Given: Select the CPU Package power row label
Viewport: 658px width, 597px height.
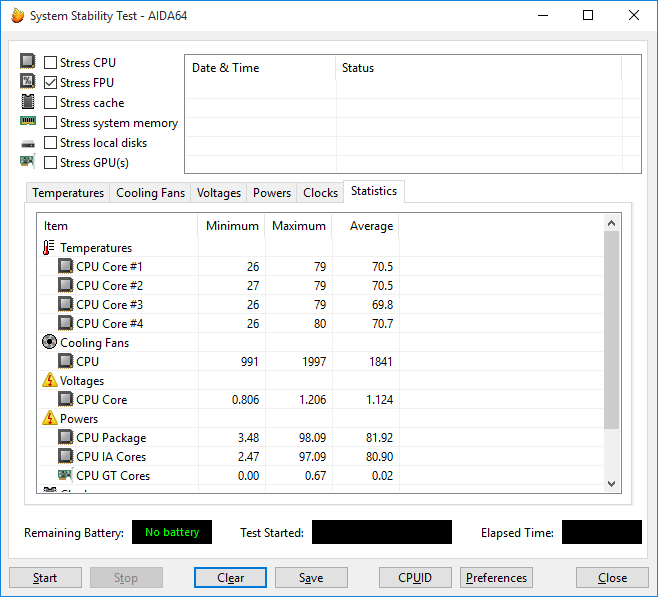Looking at the screenshot, I should (111, 438).
